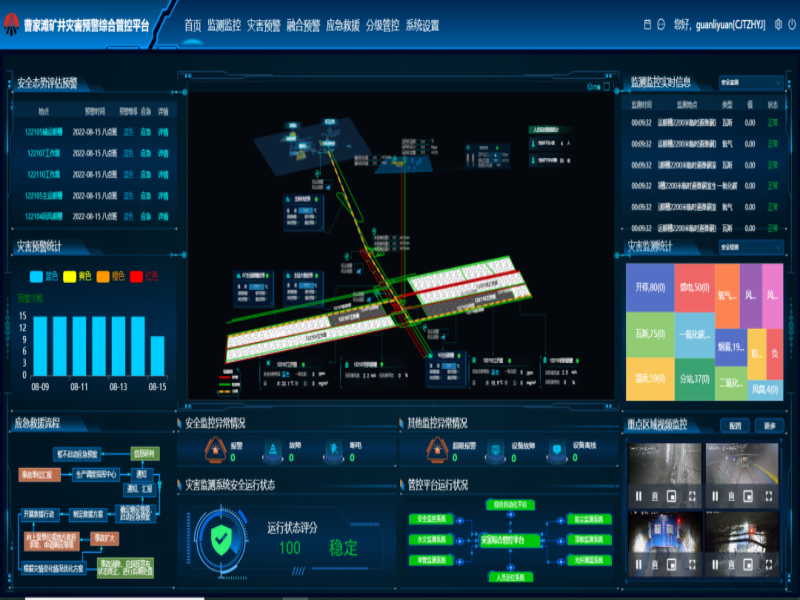Click the 更多 button for video monitoring
This screenshot has height=600, width=800.
pos(770,424)
